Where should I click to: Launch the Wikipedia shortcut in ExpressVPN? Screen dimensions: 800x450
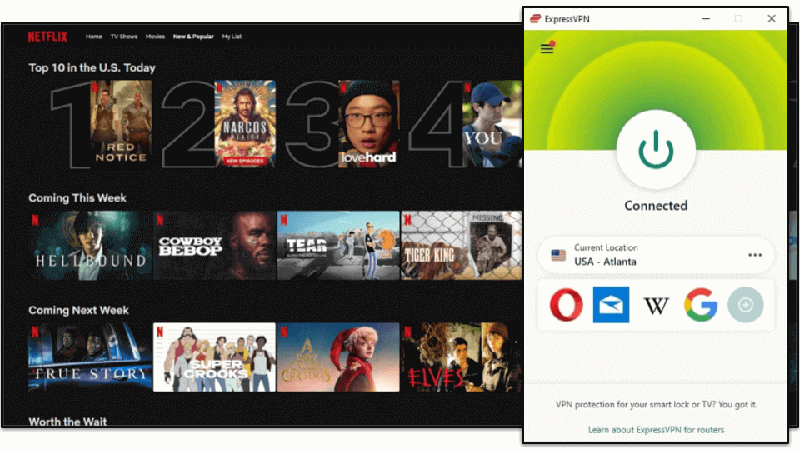(656, 306)
